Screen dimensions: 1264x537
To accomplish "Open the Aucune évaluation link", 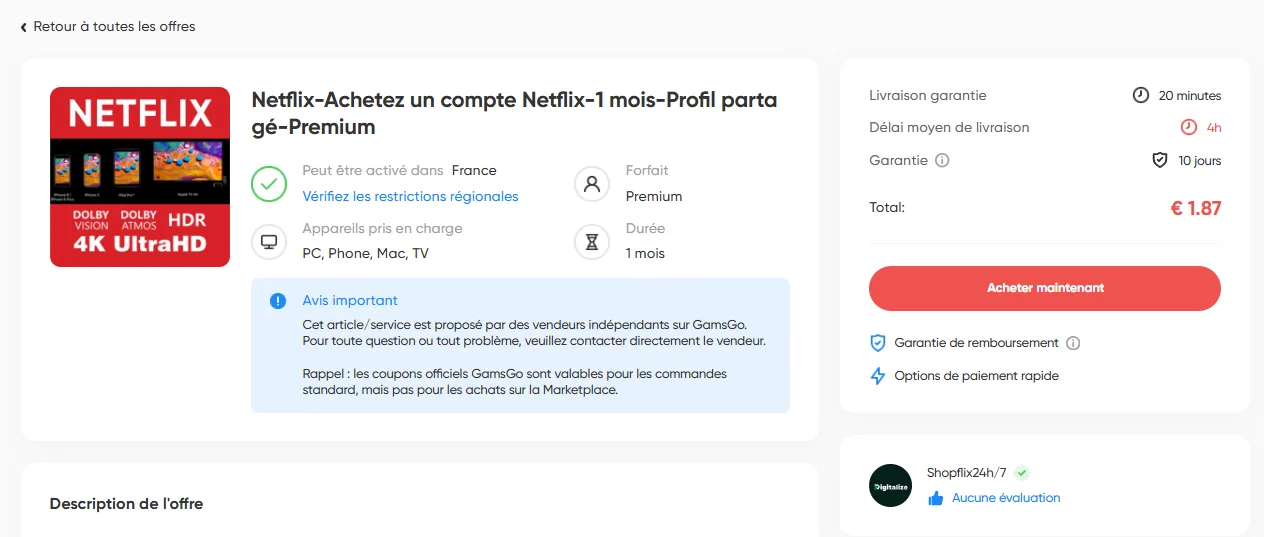I will (x=1006, y=498).
